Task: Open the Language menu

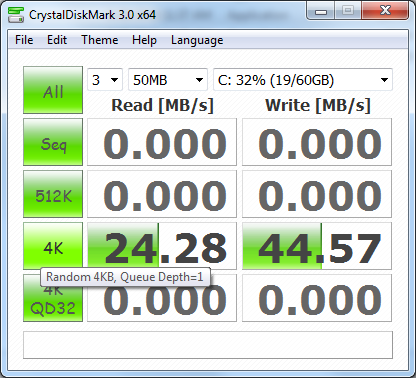Action: click(197, 40)
